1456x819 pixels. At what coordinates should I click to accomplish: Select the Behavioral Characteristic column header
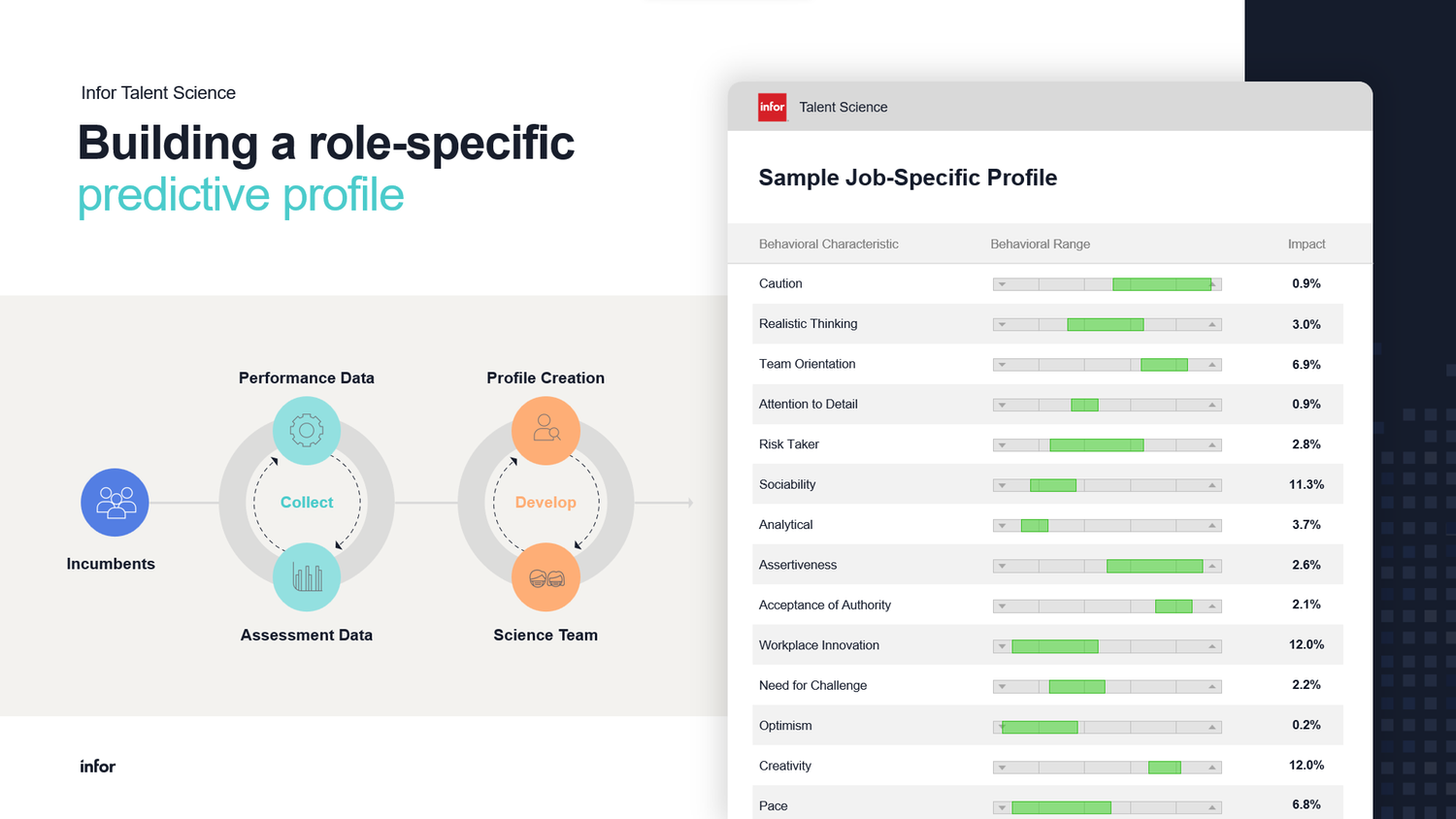828,244
